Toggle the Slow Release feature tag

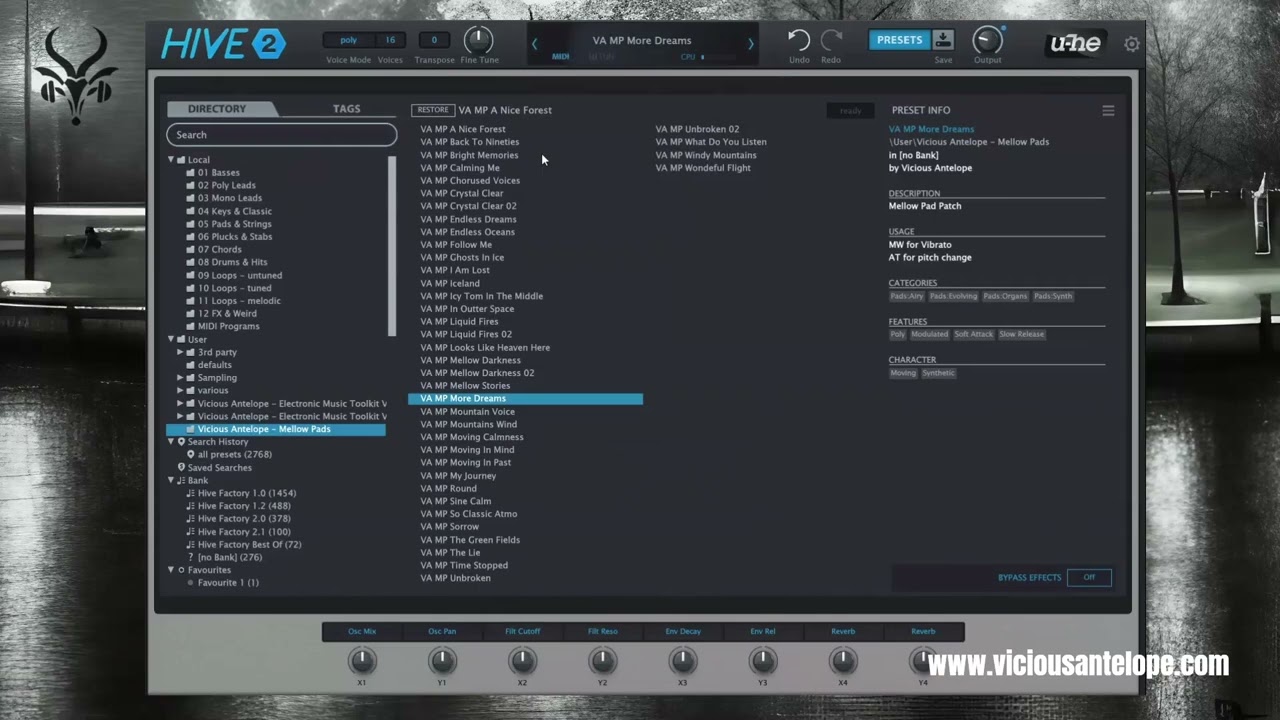(x=1021, y=334)
